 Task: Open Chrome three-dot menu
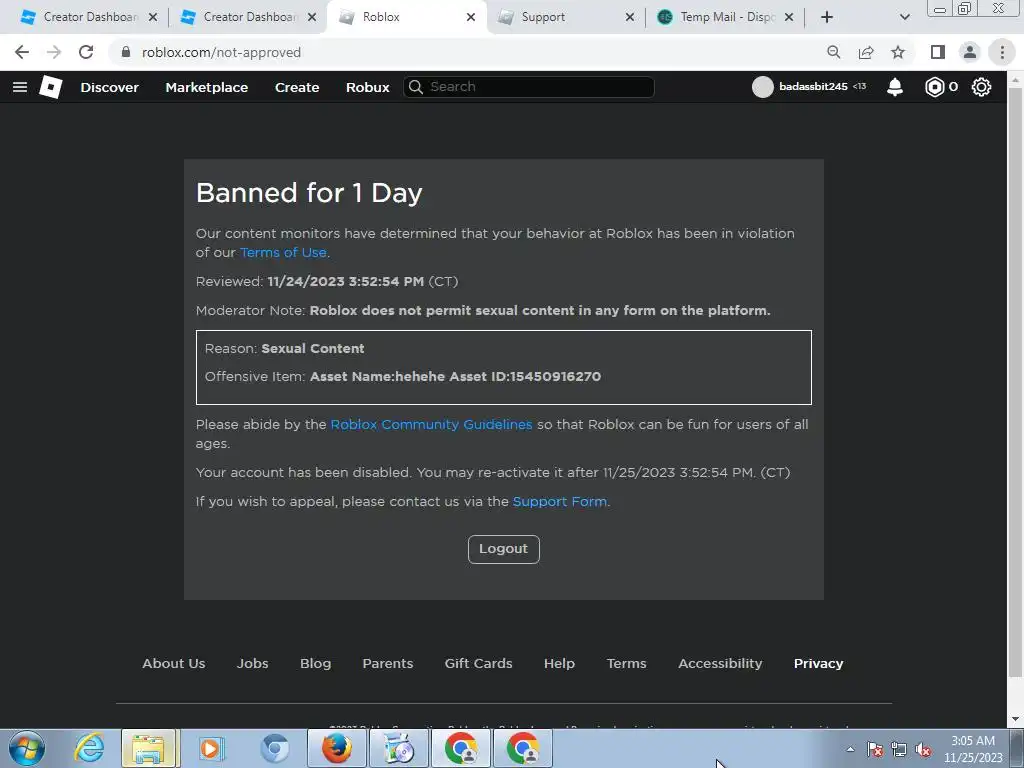click(1002, 52)
